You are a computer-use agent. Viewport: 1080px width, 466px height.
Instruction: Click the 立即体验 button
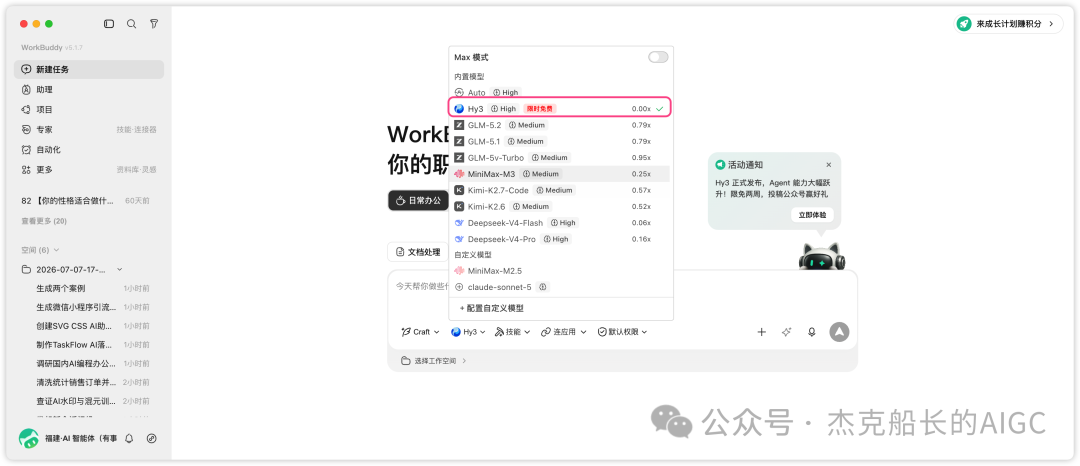812,215
